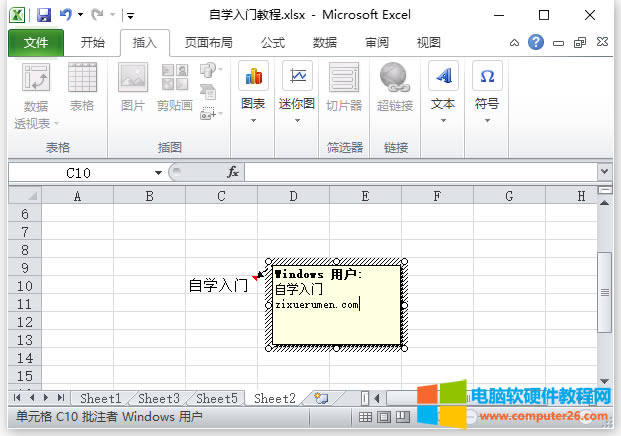Select column A header
Screen dimensions: 621x436
click(x=77, y=196)
